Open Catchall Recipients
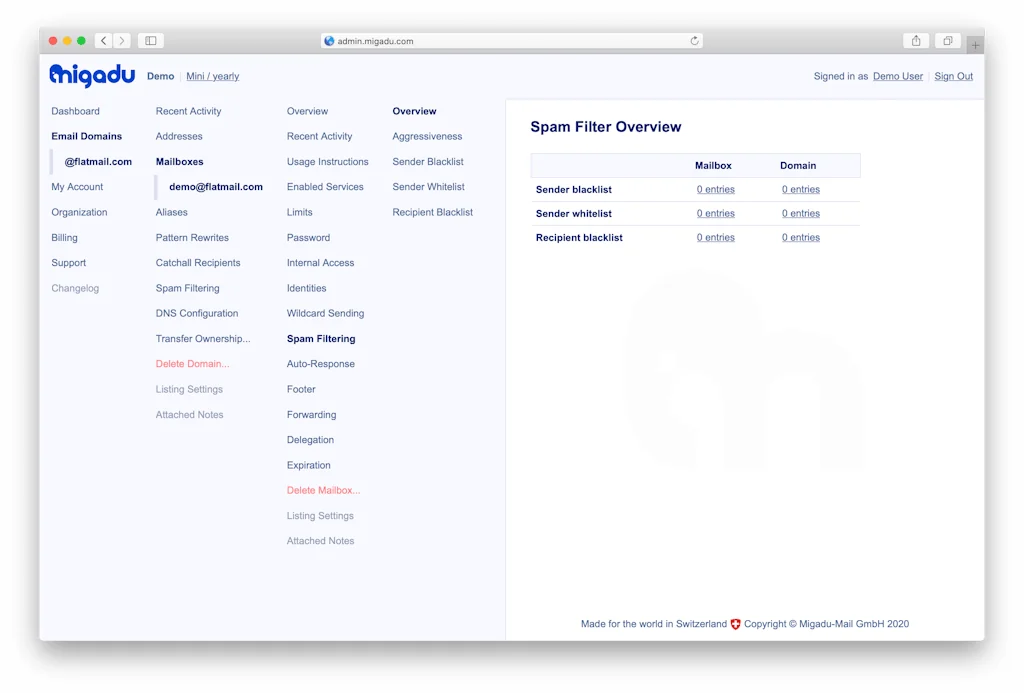1024x693 pixels. [x=198, y=263]
